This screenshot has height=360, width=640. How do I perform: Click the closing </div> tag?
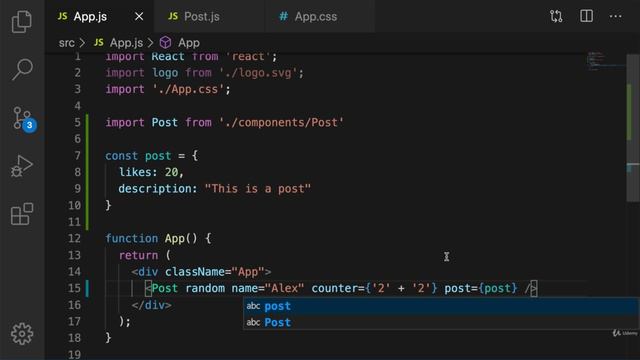pos(151,305)
